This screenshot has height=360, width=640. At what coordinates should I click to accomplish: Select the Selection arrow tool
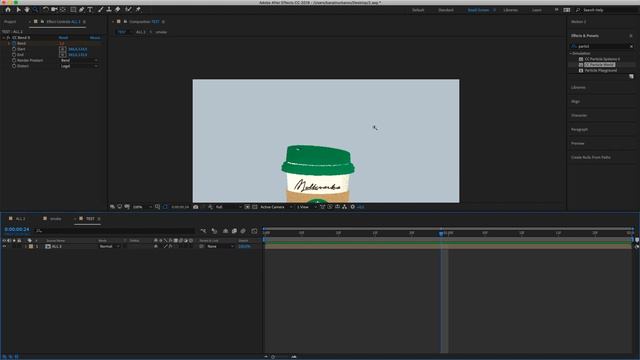tap(18, 9)
